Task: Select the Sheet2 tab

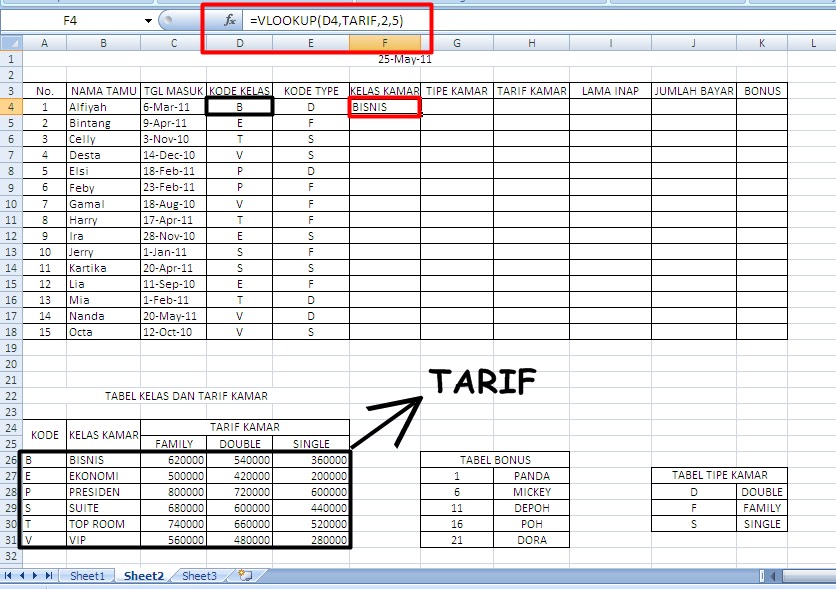Action: (x=144, y=576)
